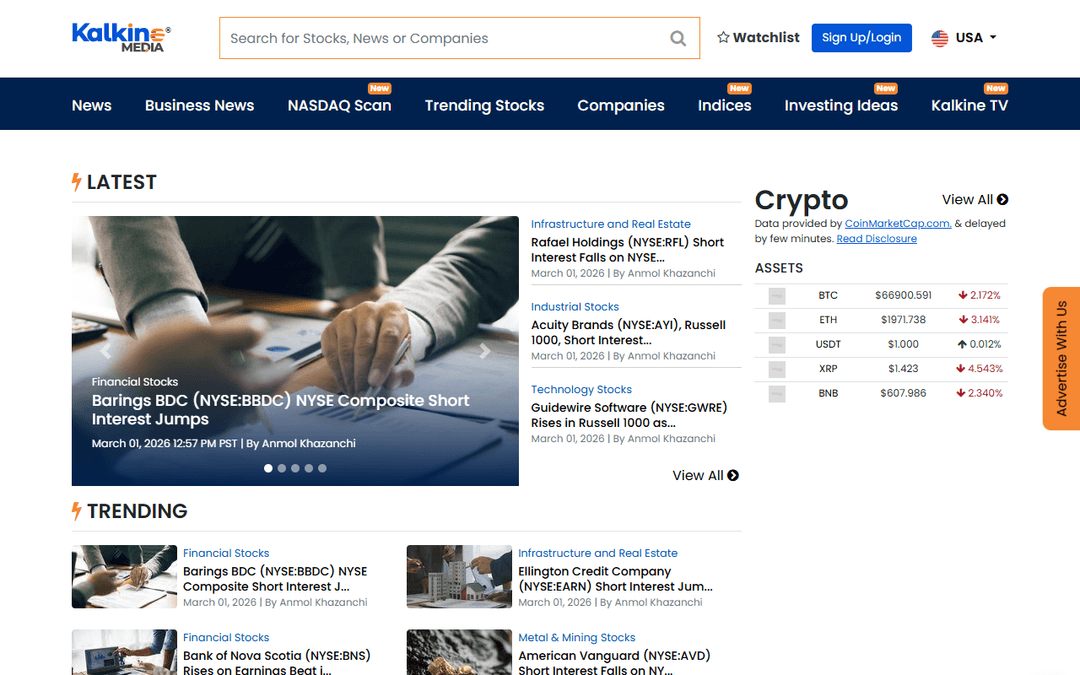Image resolution: width=1080 pixels, height=675 pixels.
Task: Open the Investing Ideas menu item
Action: point(841,105)
